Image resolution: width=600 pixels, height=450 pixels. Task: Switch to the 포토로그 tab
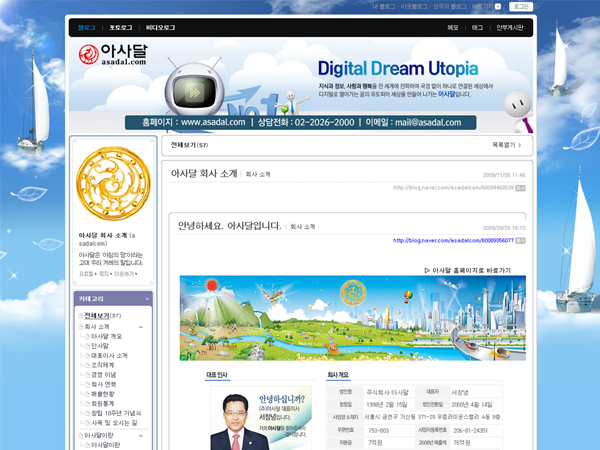tap(121, 28)
